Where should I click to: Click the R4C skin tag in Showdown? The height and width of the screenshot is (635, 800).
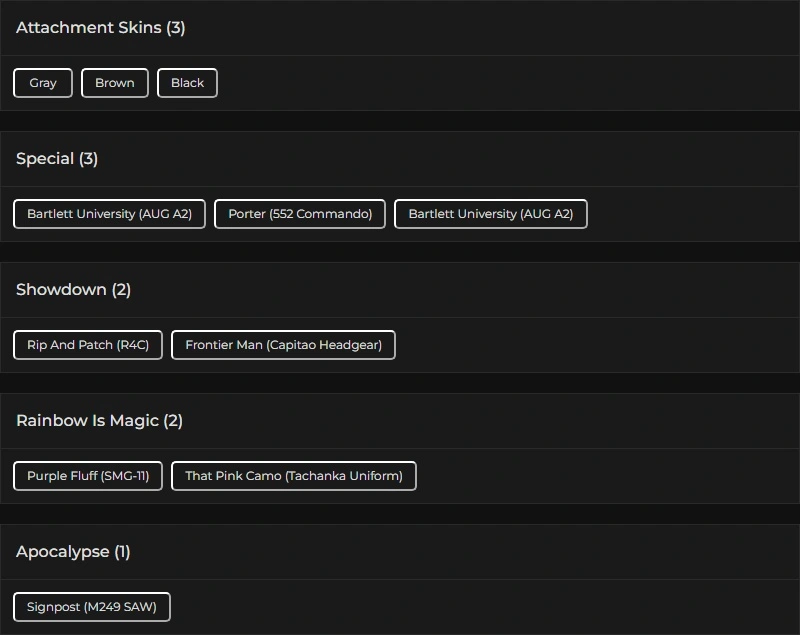88,345
